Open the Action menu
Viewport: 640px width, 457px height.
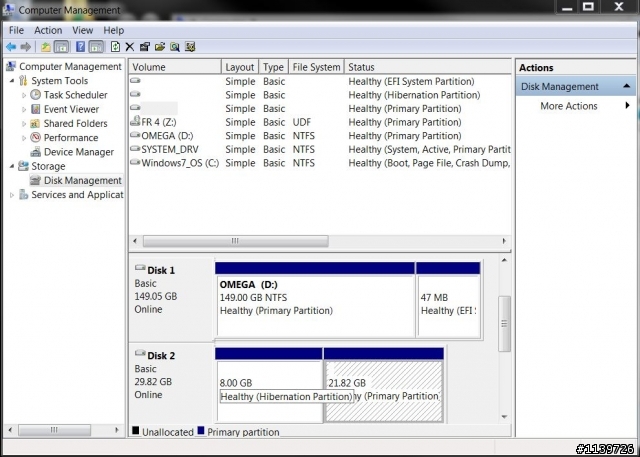coord(48,30)
